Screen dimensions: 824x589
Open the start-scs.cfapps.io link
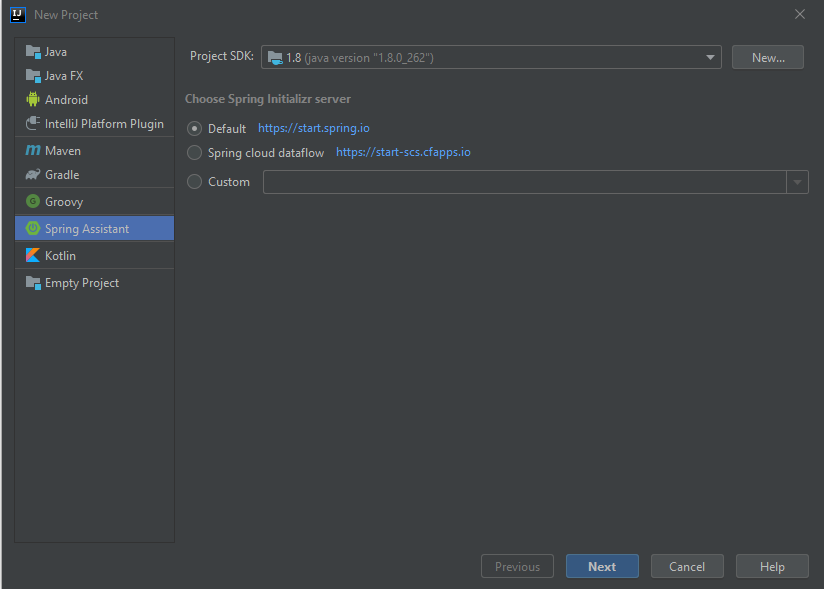(403, 153)
